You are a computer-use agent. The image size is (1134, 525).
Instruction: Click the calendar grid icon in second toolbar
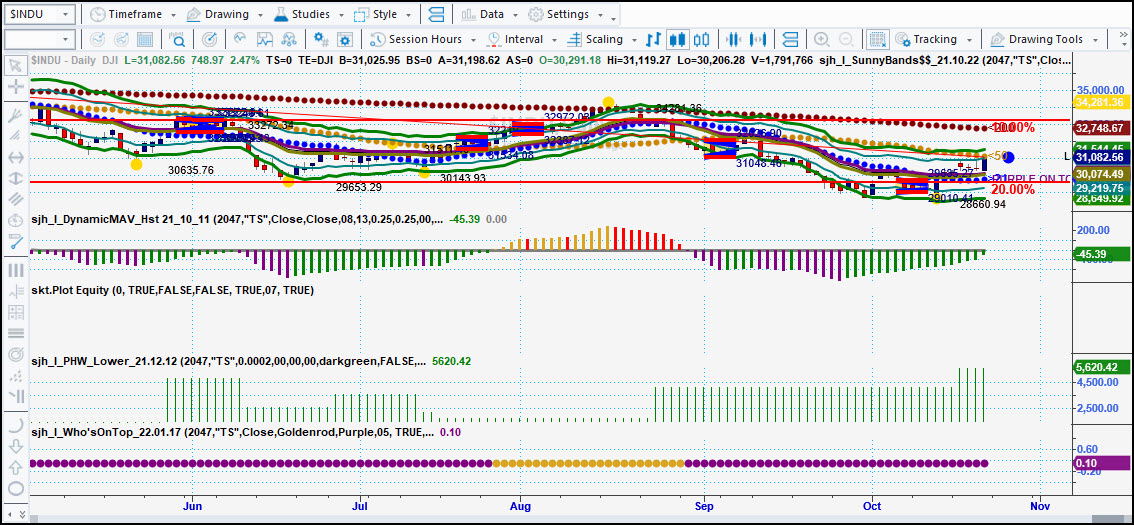click(145, 39)
